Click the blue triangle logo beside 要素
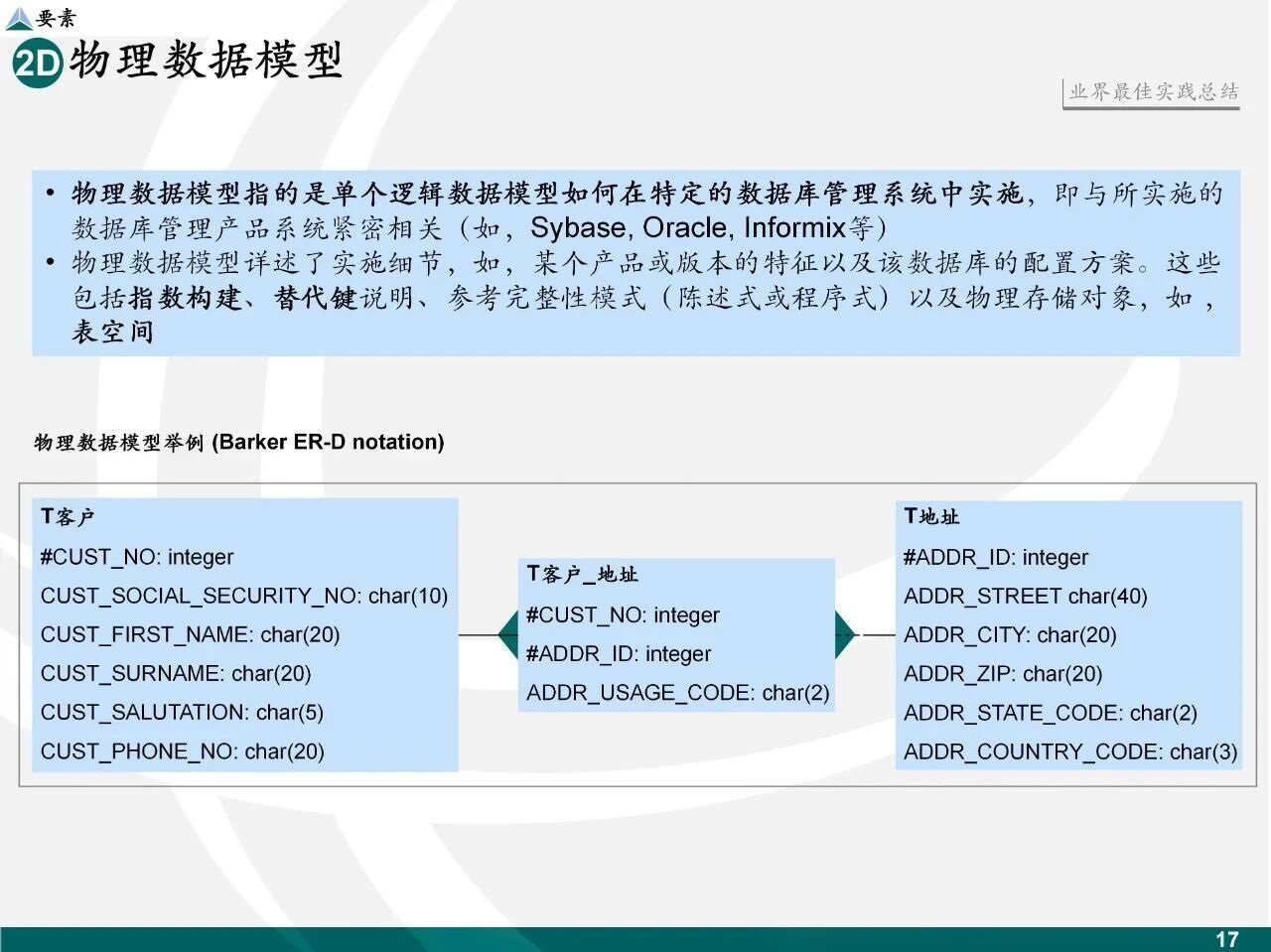1271x952 pixels. pos(18,18)
